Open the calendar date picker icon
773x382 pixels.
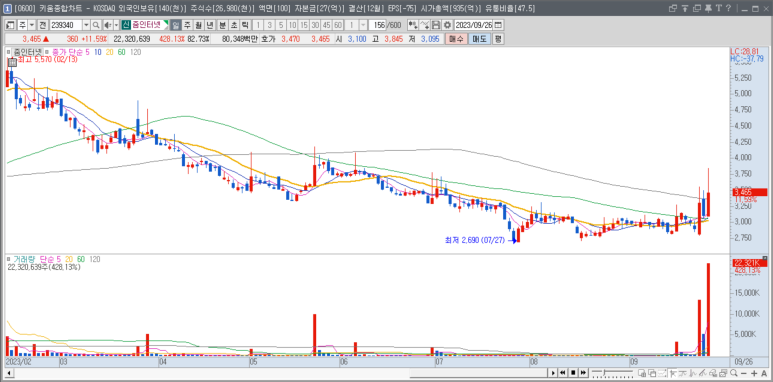[x=498, y=25]
